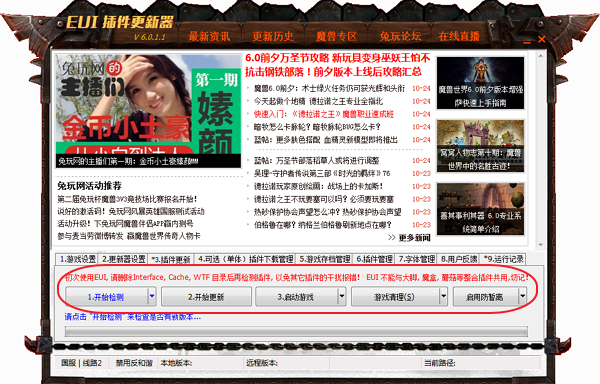Expand the dropdown arrow beside 3.启动游戏
Viewport: 600px width, 384px height.
342,296
